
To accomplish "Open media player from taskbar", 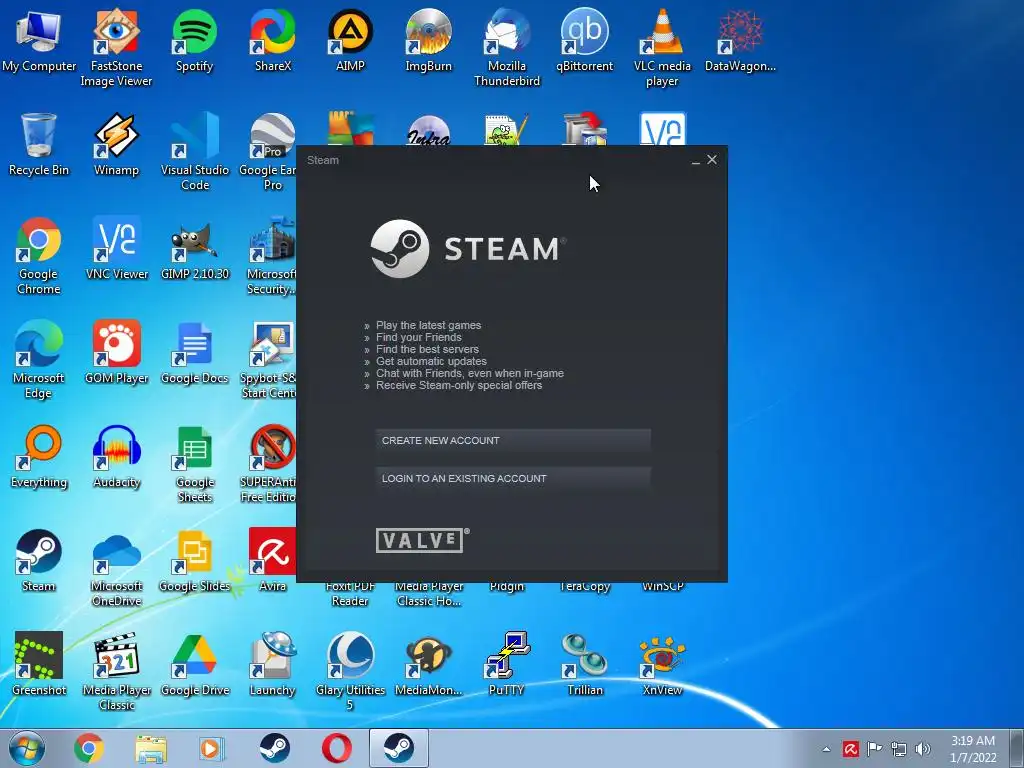I will click(x=212, y=748).
